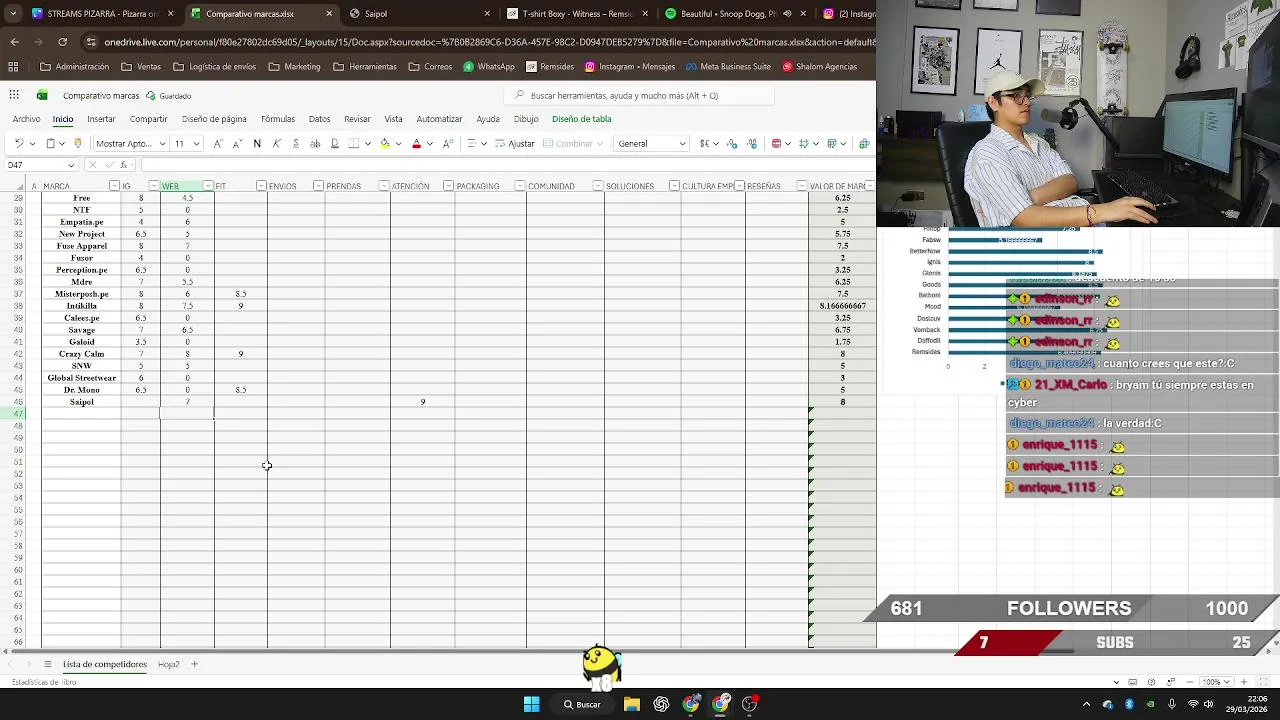Click the zoom out minus in status bar
The width and height of the screenshot is (1280, 720).
pyautogui.click(x=1191, y=682)
